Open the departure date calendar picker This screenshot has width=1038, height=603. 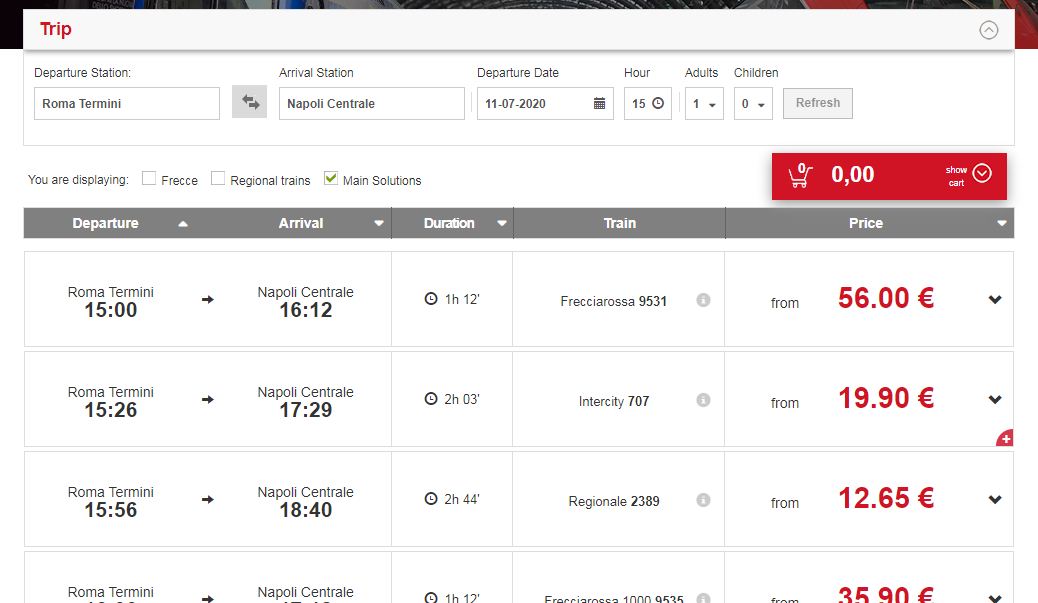[x=599, y=104]
